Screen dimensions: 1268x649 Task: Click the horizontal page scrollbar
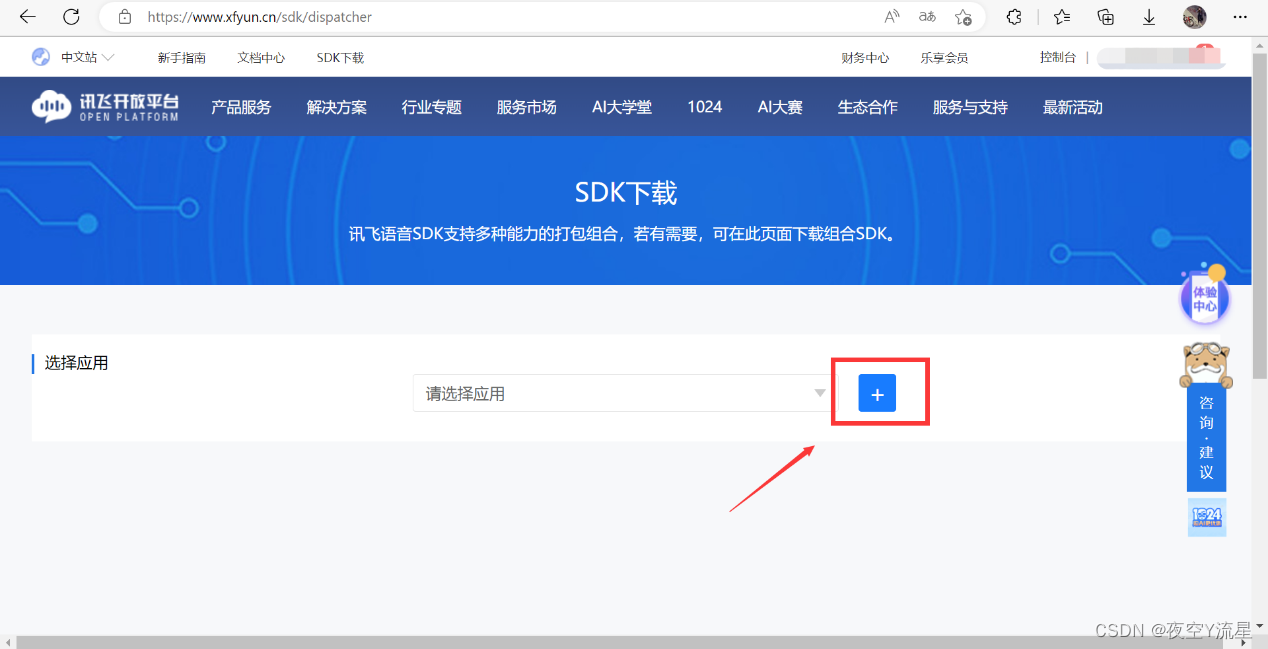[x=618, y=641]
